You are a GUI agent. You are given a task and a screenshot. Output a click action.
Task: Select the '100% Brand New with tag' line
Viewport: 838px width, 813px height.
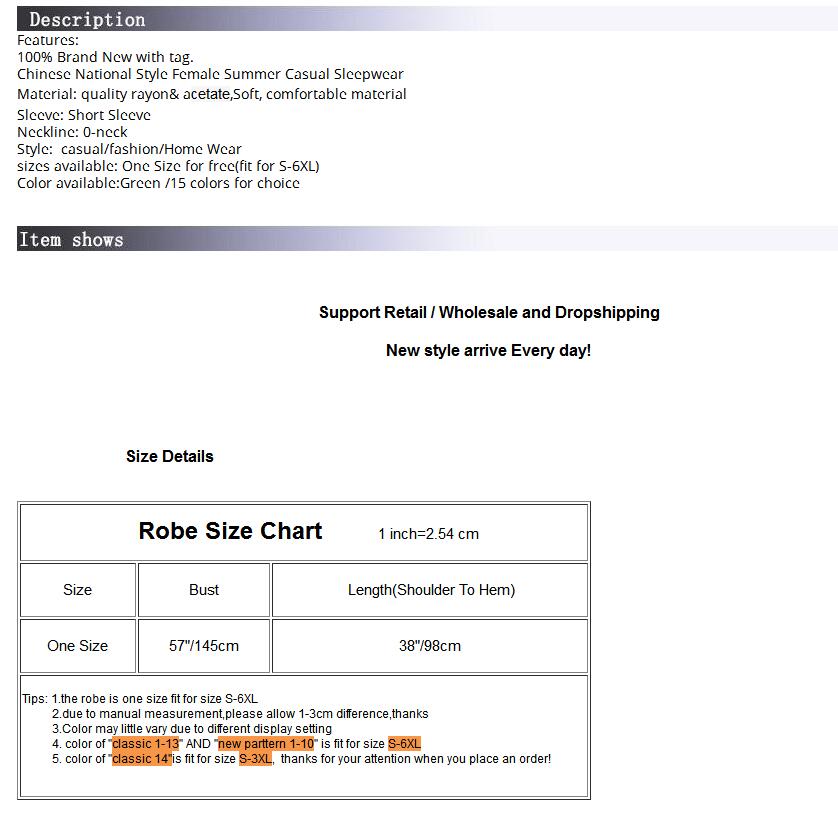(x=105, y=57)
